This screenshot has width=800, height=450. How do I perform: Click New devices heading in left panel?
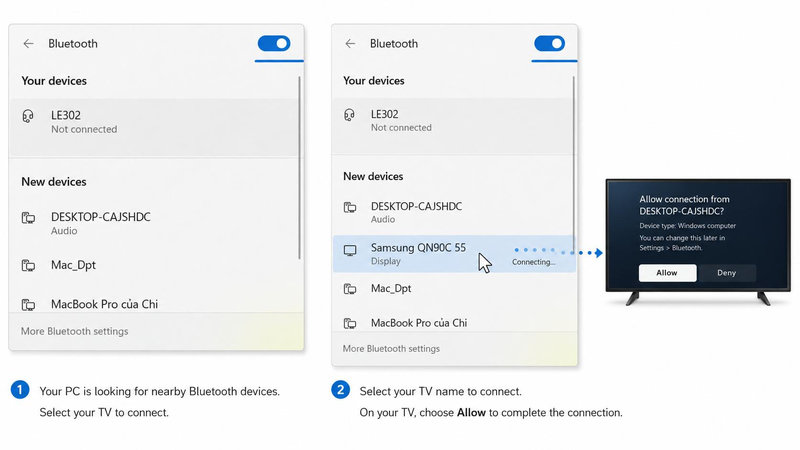[54, 182]
